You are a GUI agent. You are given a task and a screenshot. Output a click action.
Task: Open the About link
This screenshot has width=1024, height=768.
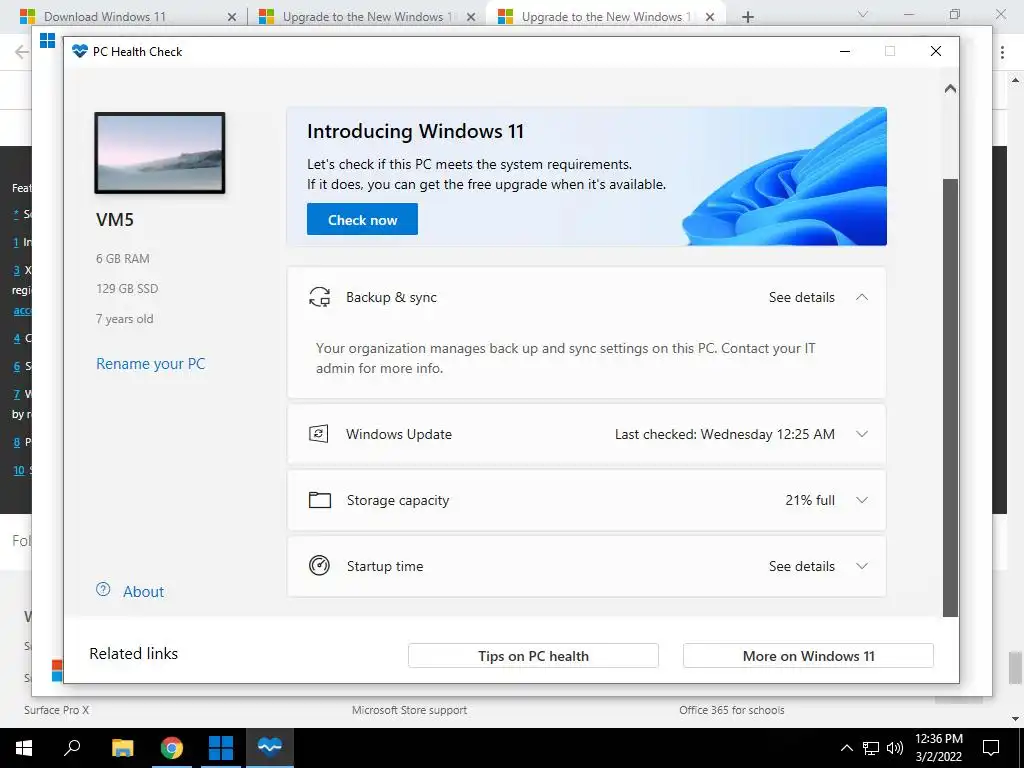144,592
